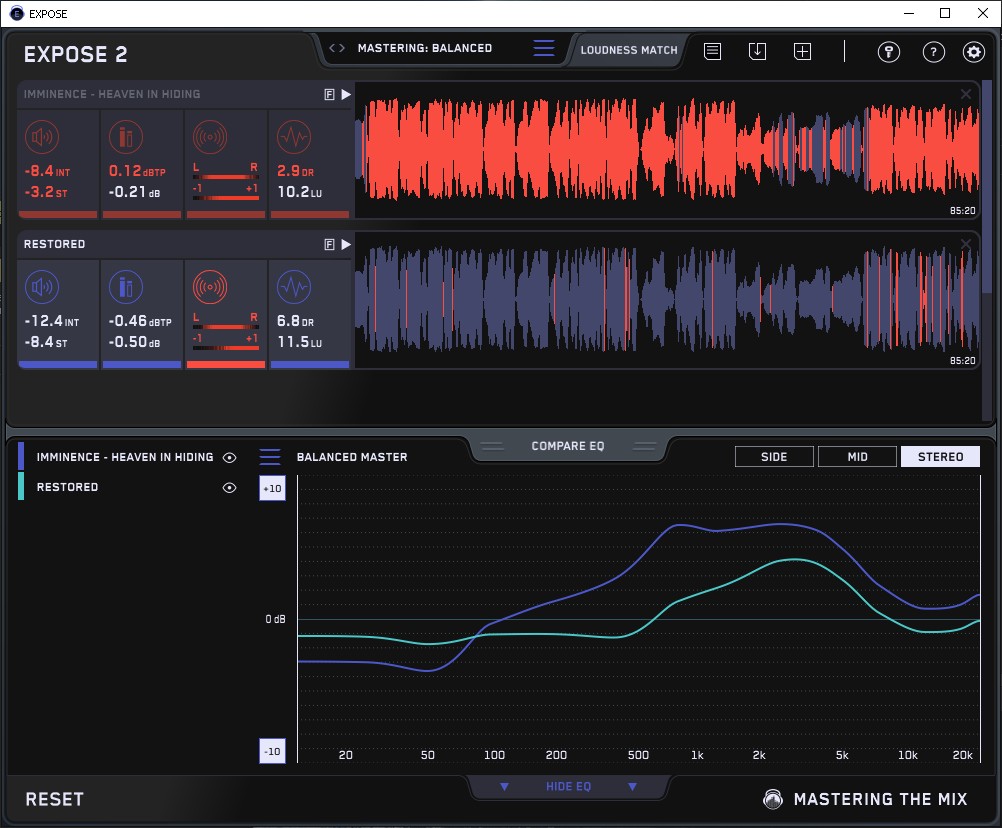Click the Compare EQ panel header
This screenshot has width=1002, height=828.
coord(567,446)
